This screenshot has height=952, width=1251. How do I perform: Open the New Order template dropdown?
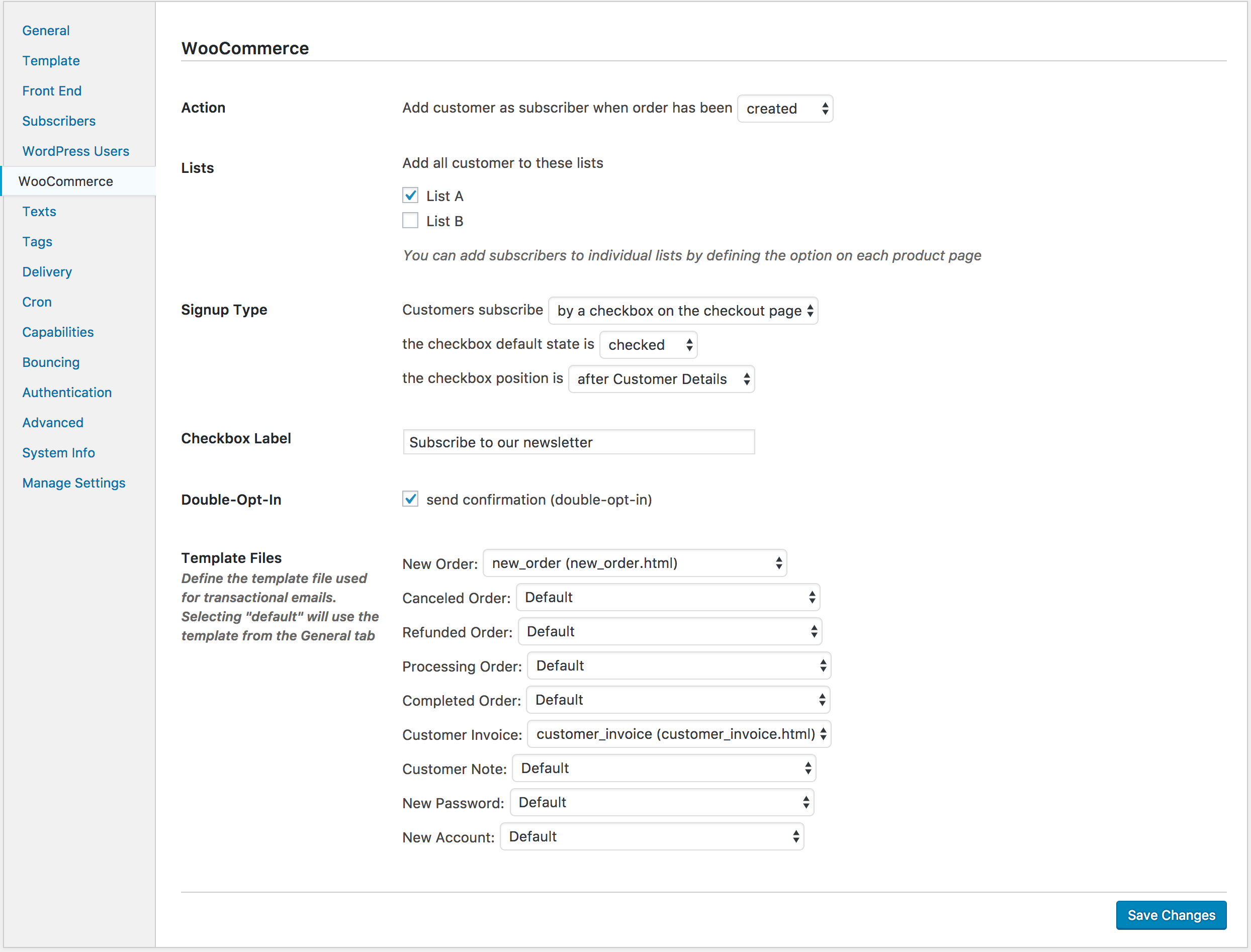pyautogui.click(x=635, y=562)
